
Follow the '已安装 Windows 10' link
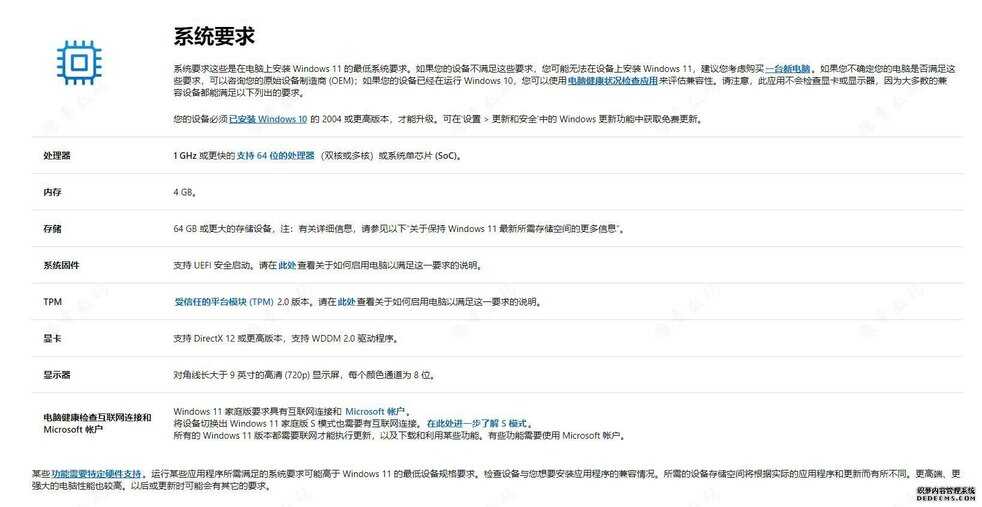(268, 119)
